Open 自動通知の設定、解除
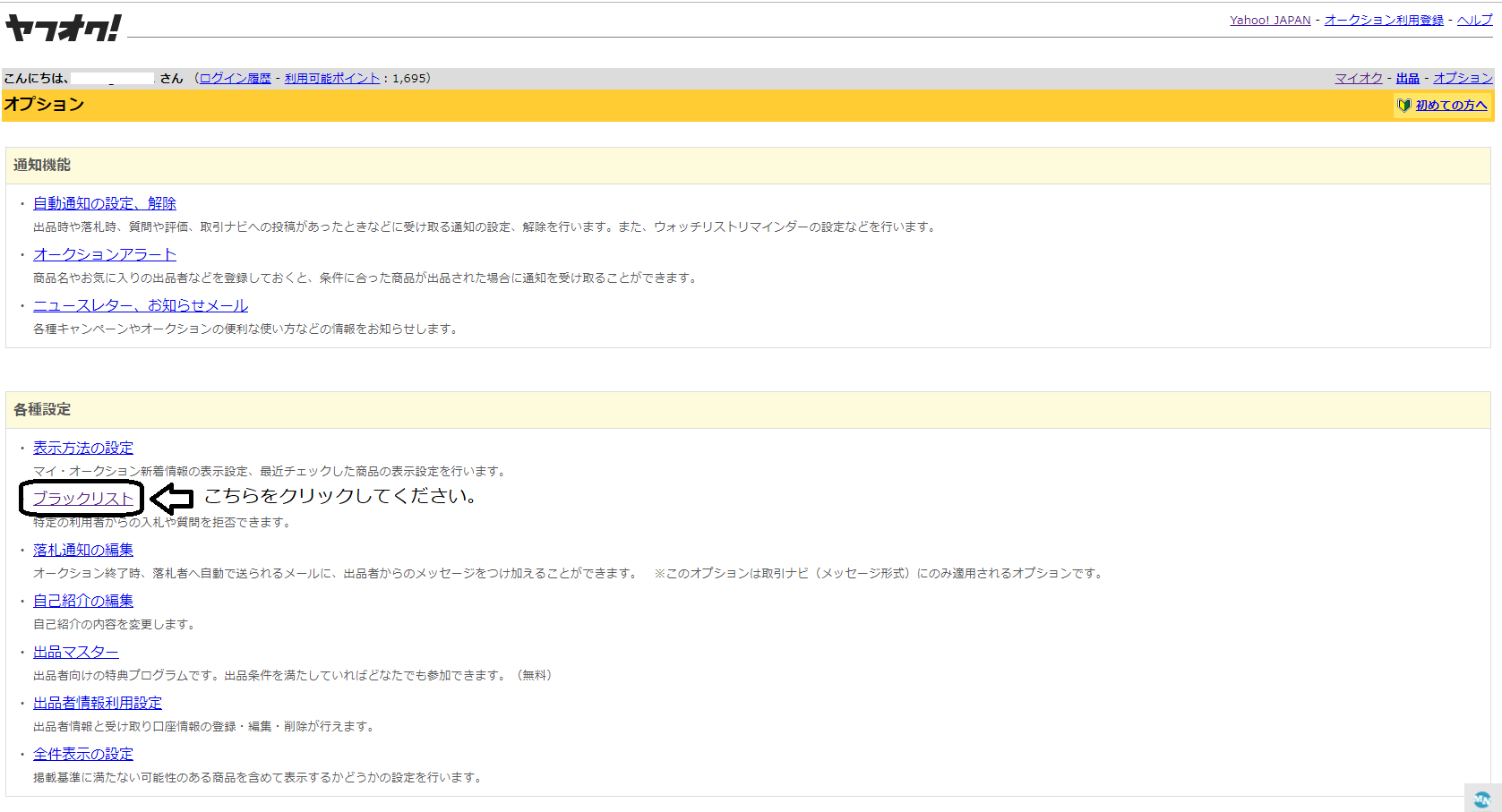 click(x=105, y=203)
